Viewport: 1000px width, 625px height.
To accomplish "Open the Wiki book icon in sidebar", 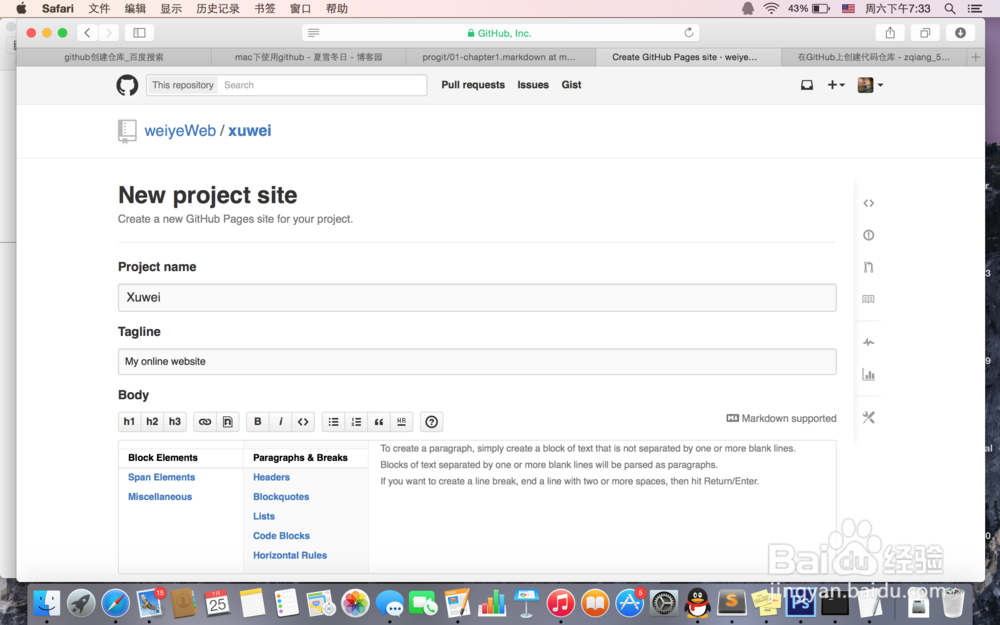I will tap(869, 299).
